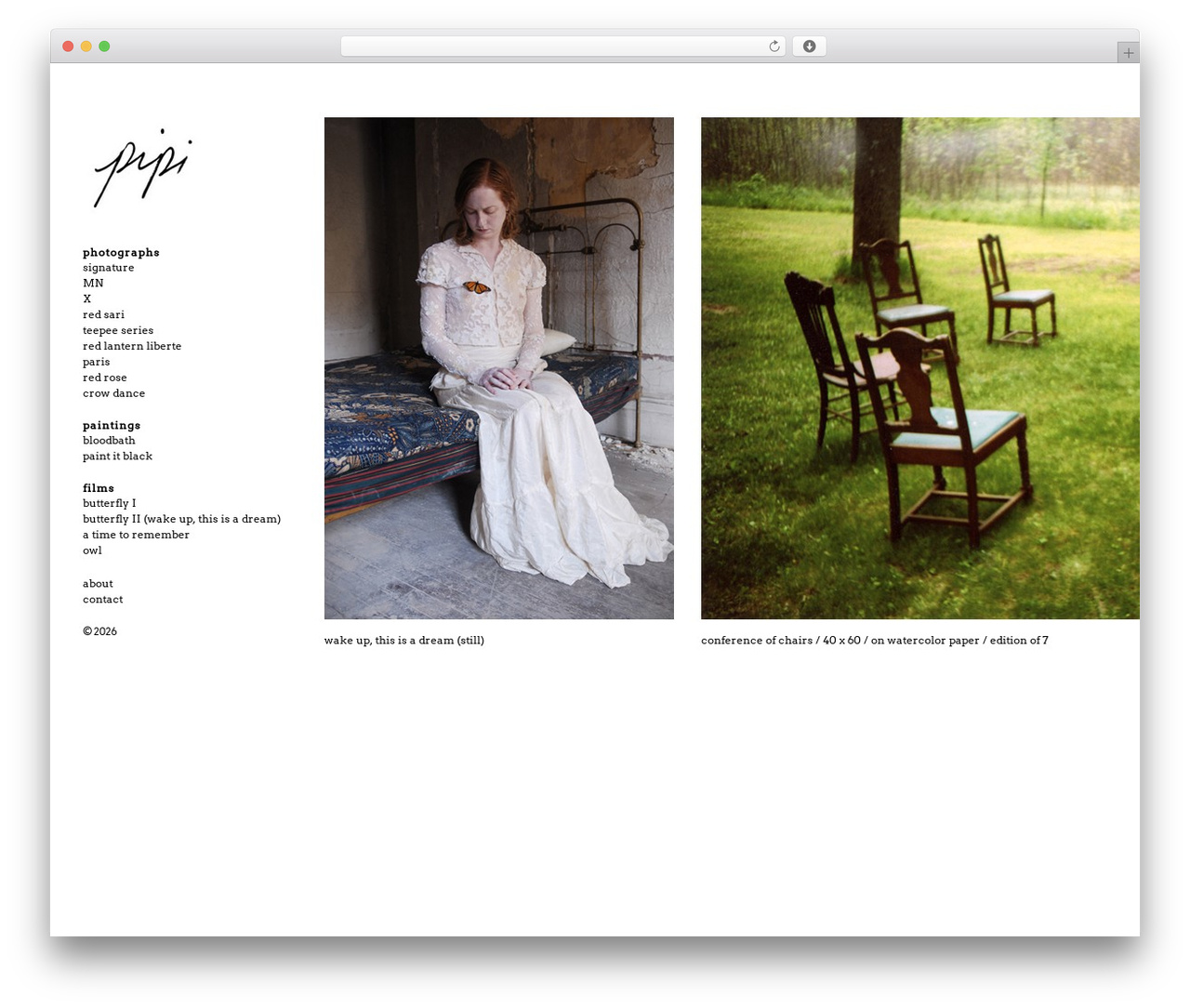The image size is (1190, 1008).
Task: Open the crow dance series
Action: (x=113, y=393)
